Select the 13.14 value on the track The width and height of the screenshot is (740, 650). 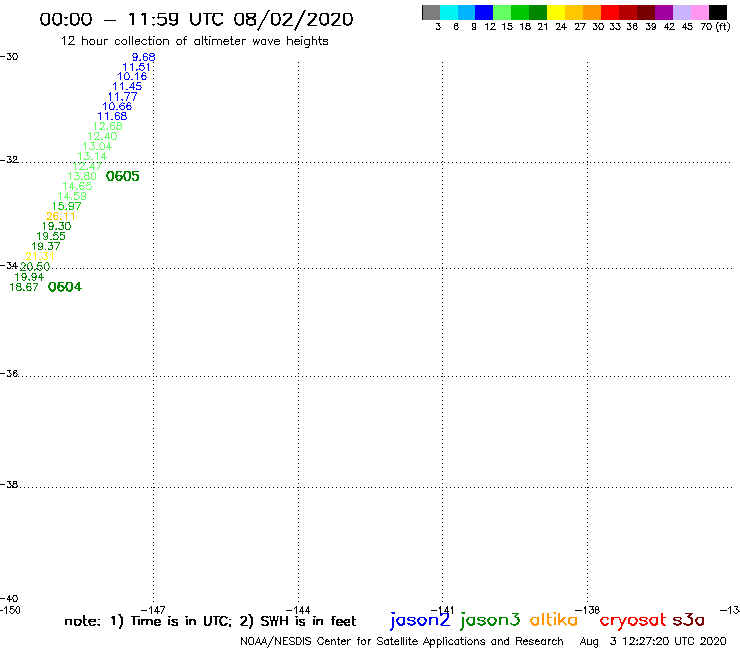92,156
